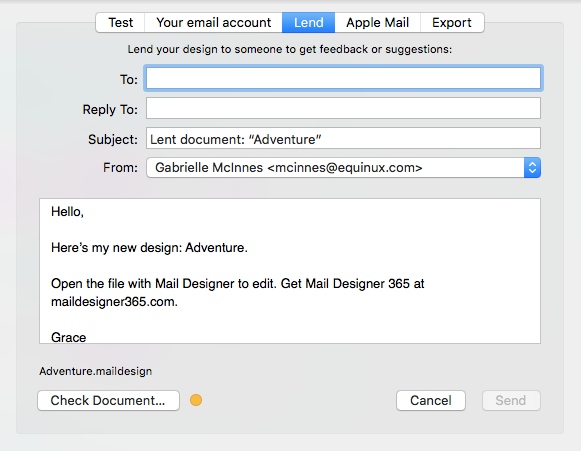Click inside the message body text area

[x=290, y=271]
